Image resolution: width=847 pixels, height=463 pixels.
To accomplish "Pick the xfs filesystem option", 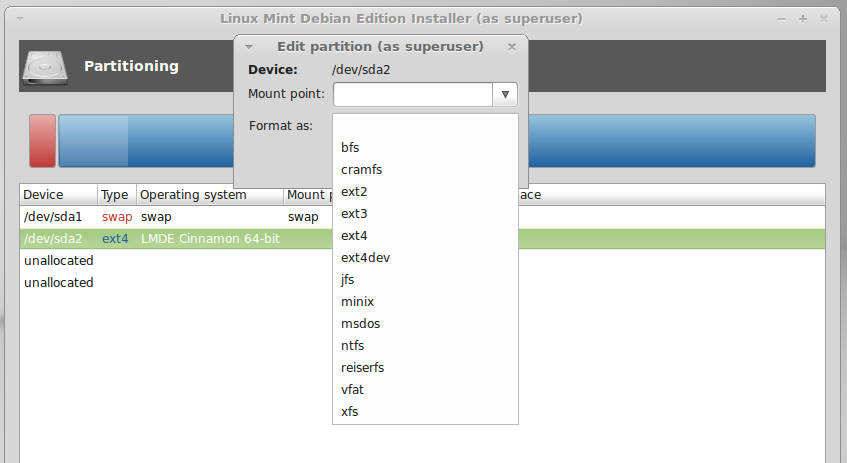I will (425, 411).
